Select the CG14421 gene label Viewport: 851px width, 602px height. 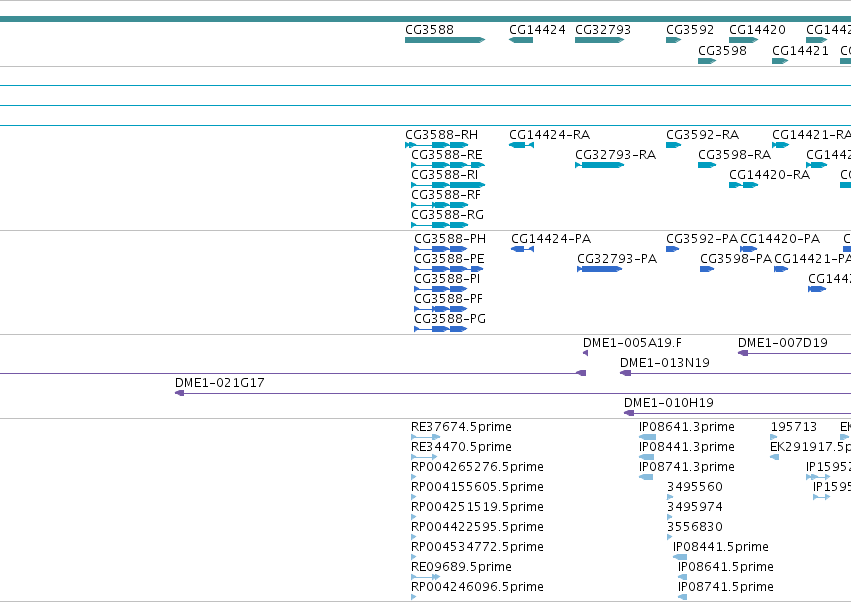[800, 50]
